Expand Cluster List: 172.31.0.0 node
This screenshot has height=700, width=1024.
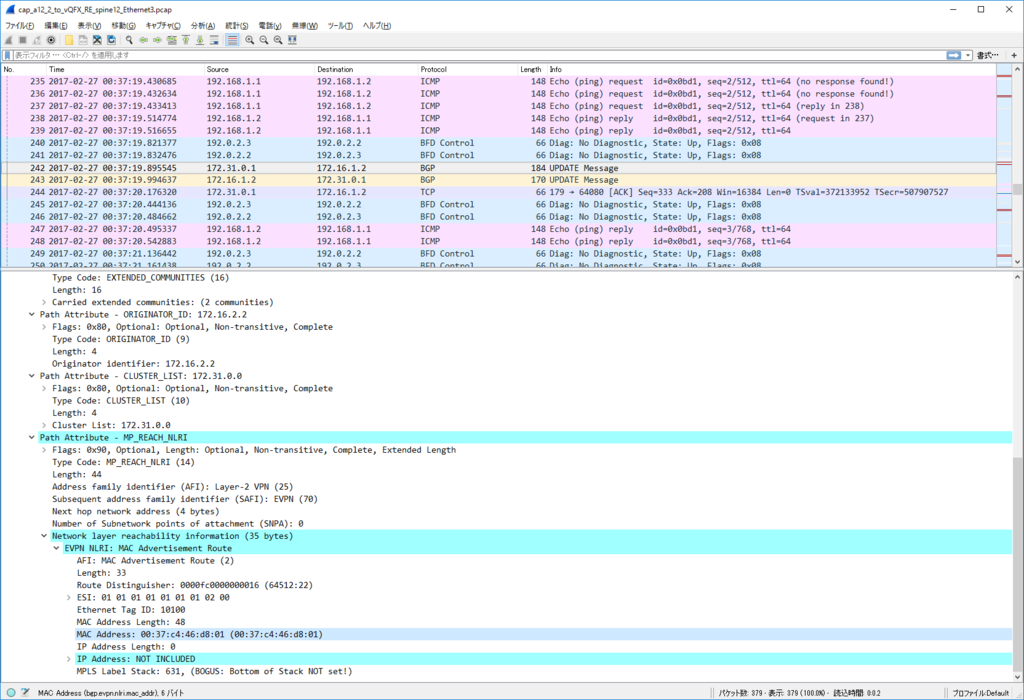(44, 425)
